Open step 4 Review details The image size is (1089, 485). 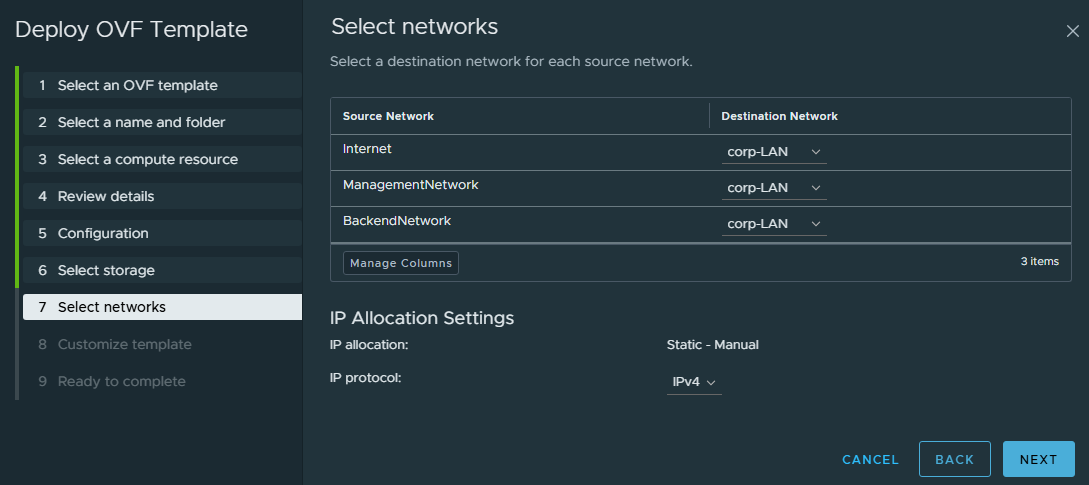coord(105,197)
